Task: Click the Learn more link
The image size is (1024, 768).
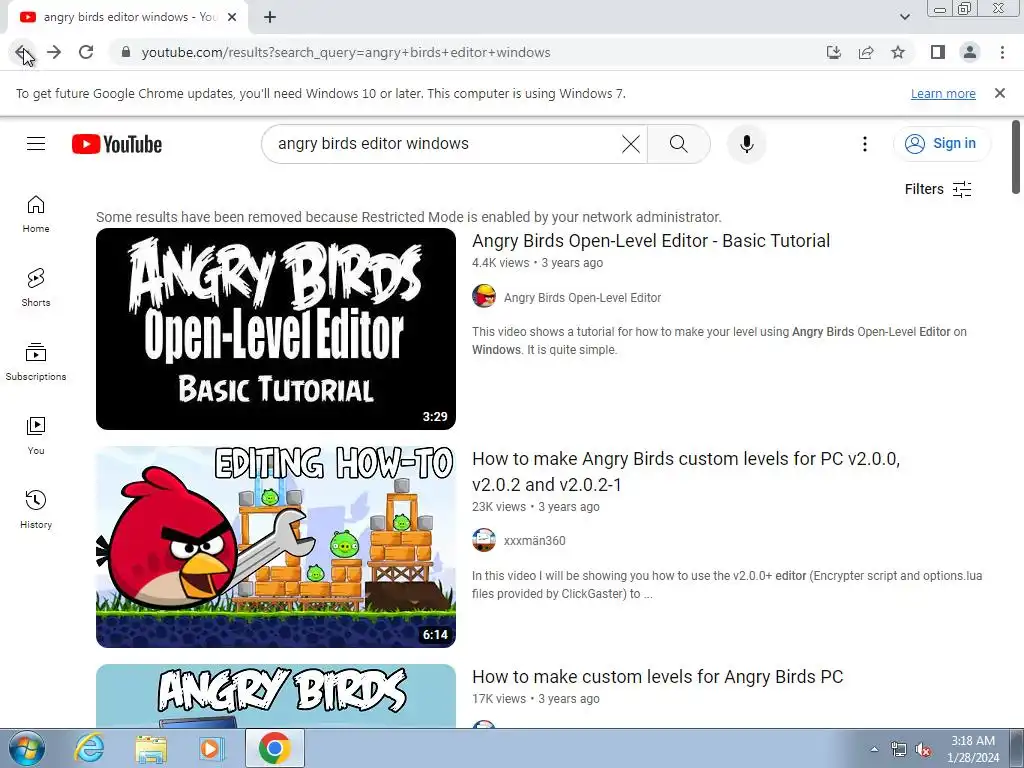Action: pyautogui.click(x=943, y=93)
